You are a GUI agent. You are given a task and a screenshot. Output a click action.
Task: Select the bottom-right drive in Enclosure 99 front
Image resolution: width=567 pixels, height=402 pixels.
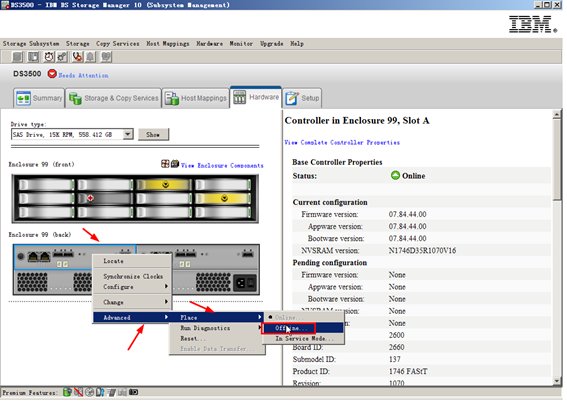coord(223,212)
